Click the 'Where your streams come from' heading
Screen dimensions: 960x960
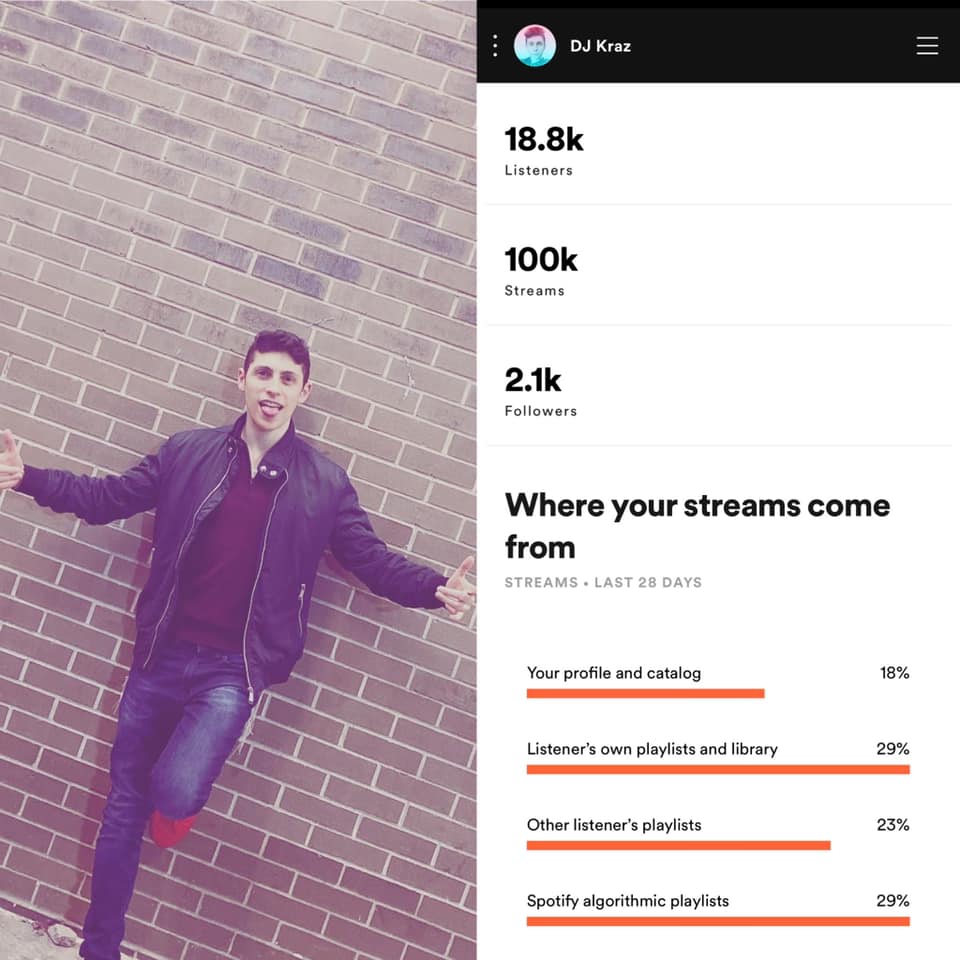tap(697, 526)
